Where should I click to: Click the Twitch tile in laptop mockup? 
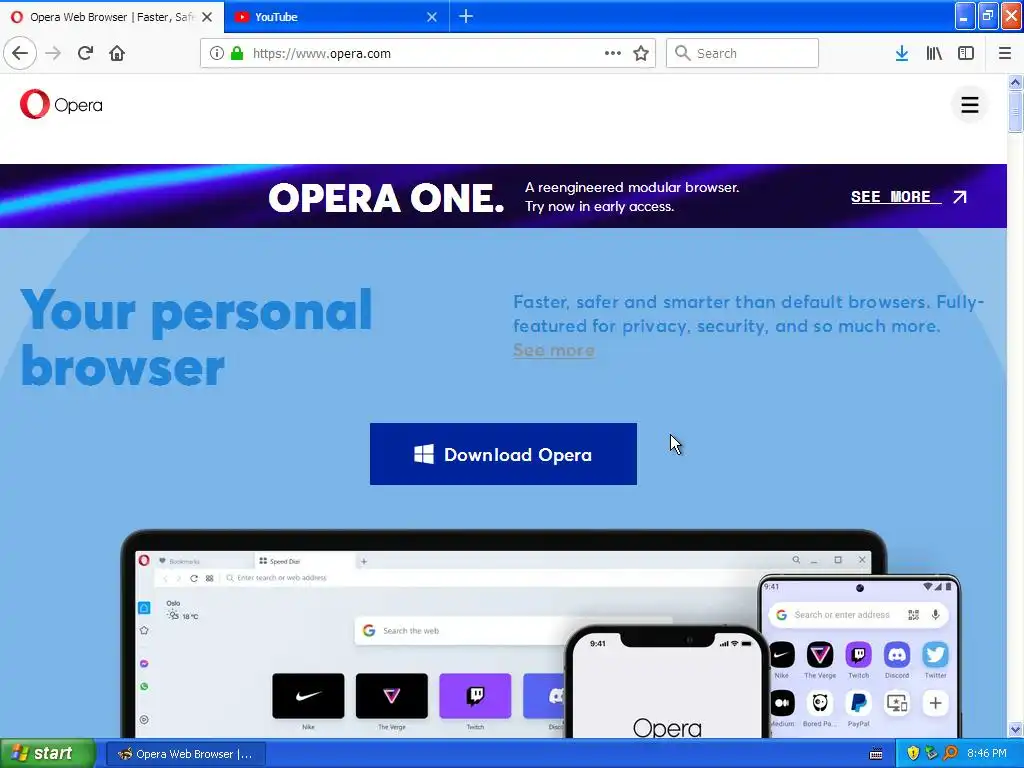[x=475, y=696]
